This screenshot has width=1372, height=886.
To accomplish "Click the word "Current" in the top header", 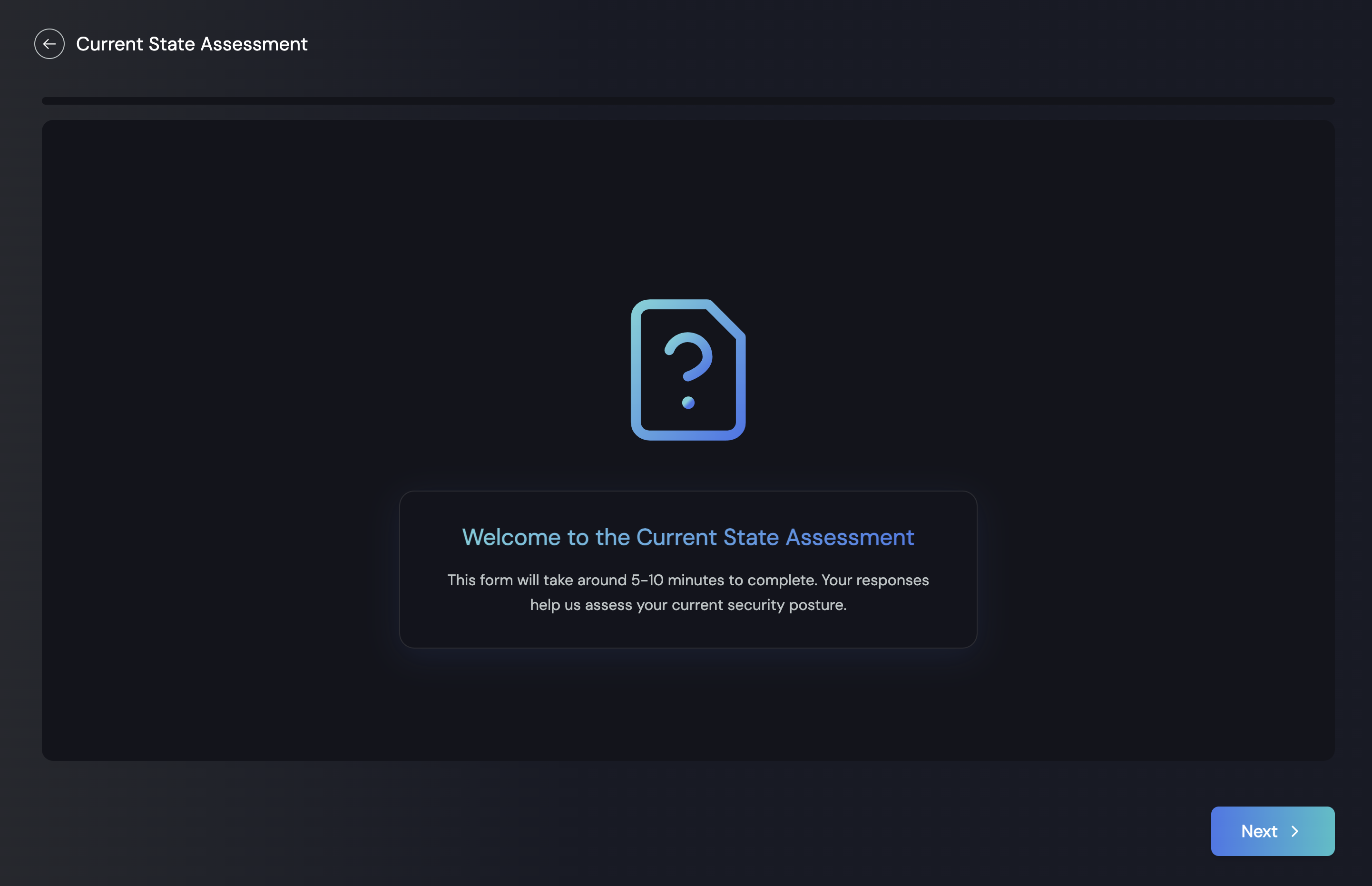I will (109, 44).
